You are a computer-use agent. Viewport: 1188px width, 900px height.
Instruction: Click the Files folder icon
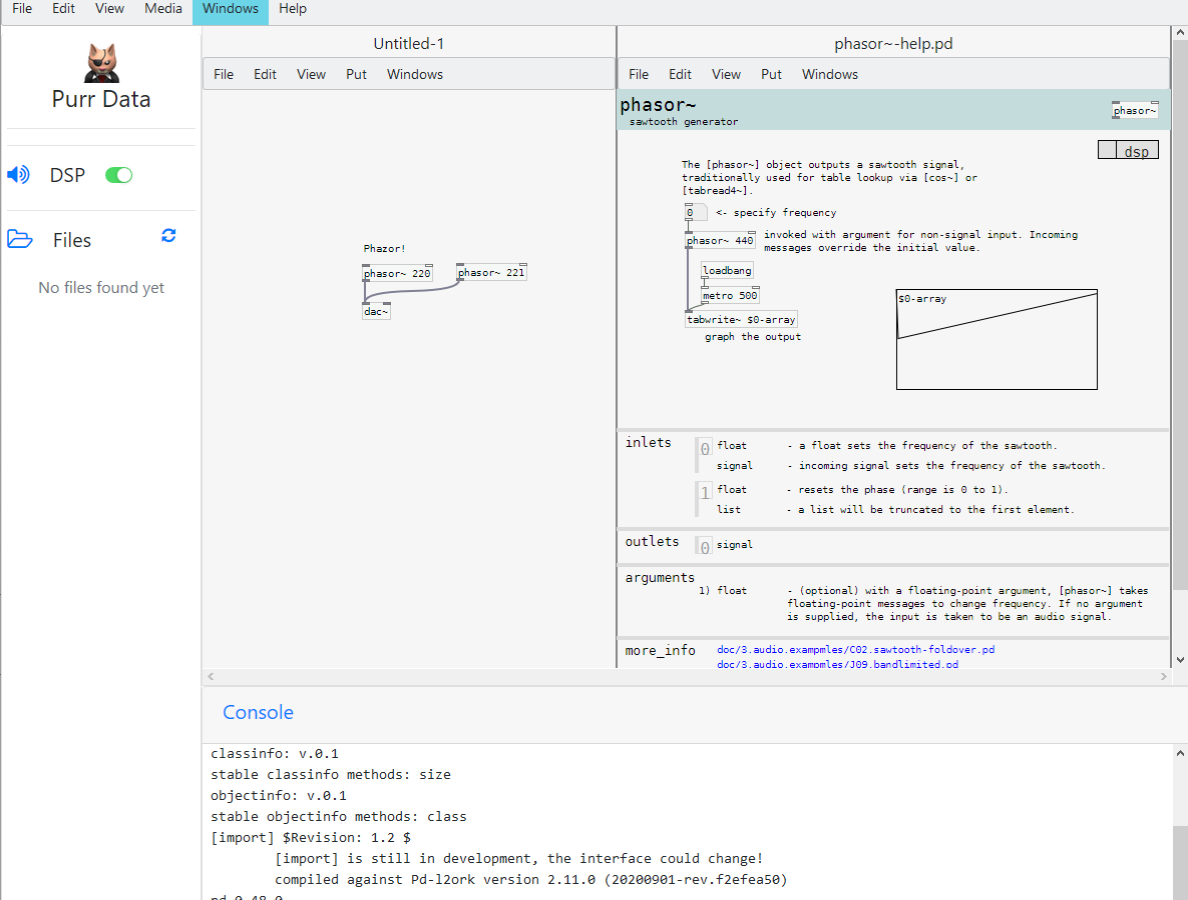coord(18,239)
